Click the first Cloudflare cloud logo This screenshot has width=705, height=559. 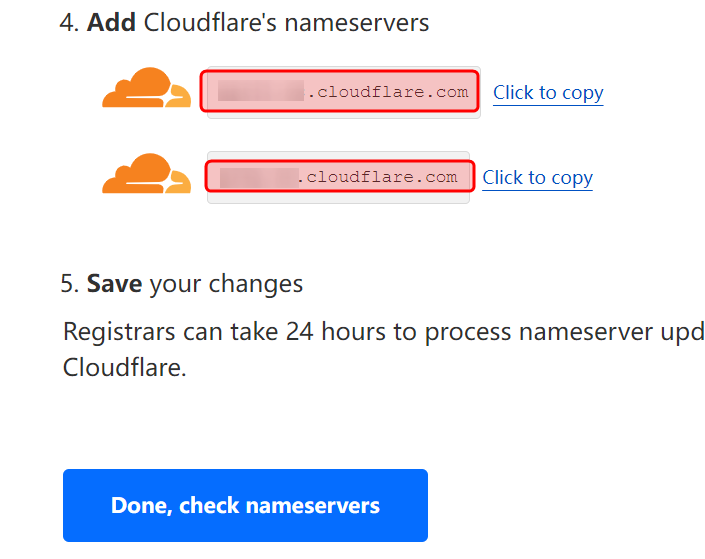click(146, 88)
